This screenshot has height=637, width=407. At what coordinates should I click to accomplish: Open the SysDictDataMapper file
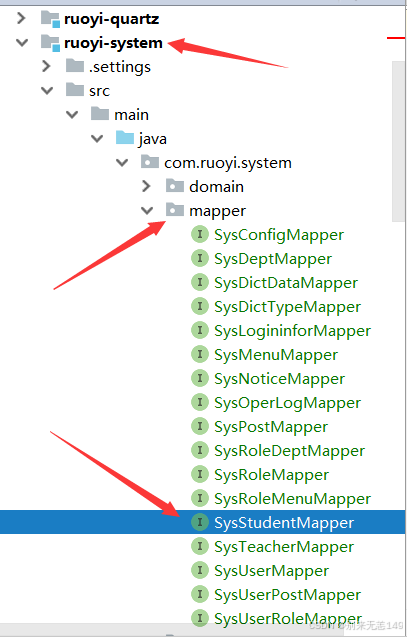point(286,283)
